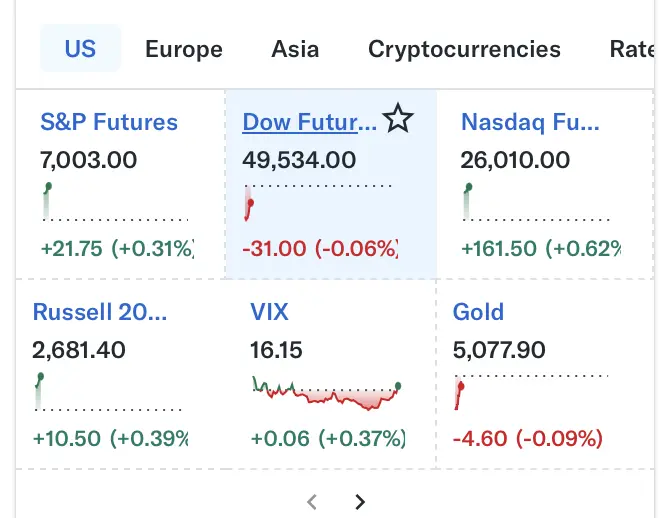Star Dow Futures as a favorite
Viewport: 672px width, 518px height.
point(398,121)
